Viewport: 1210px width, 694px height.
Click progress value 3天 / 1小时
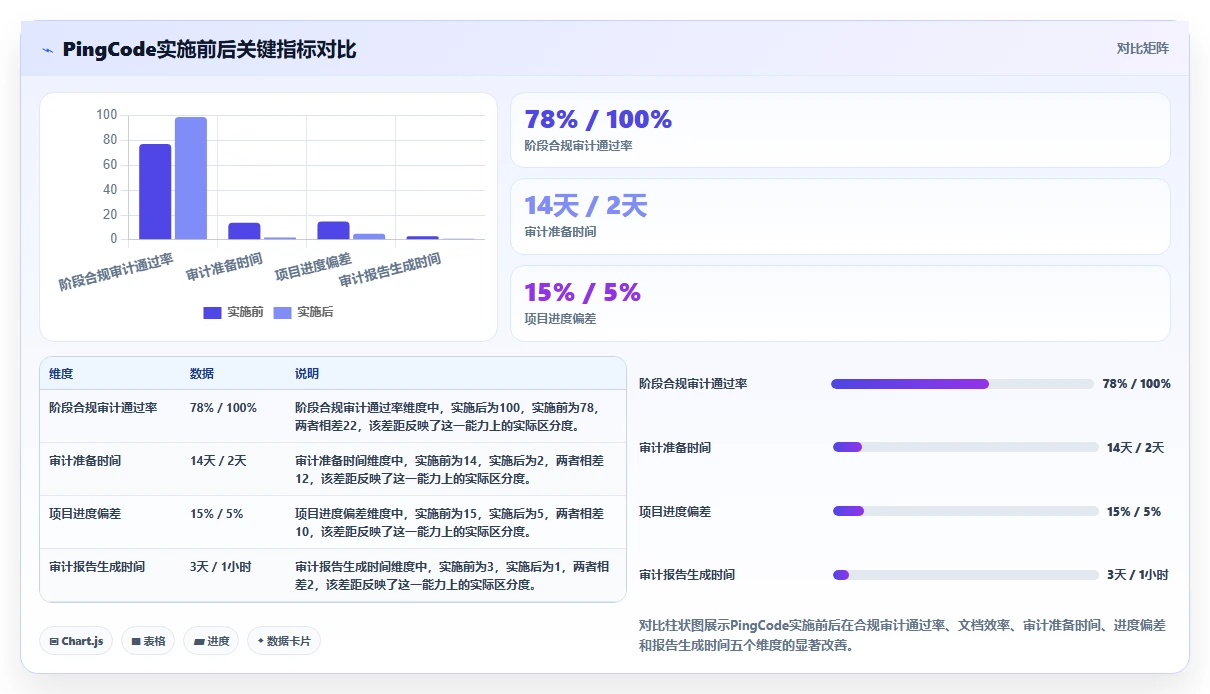pos(1137,575)
